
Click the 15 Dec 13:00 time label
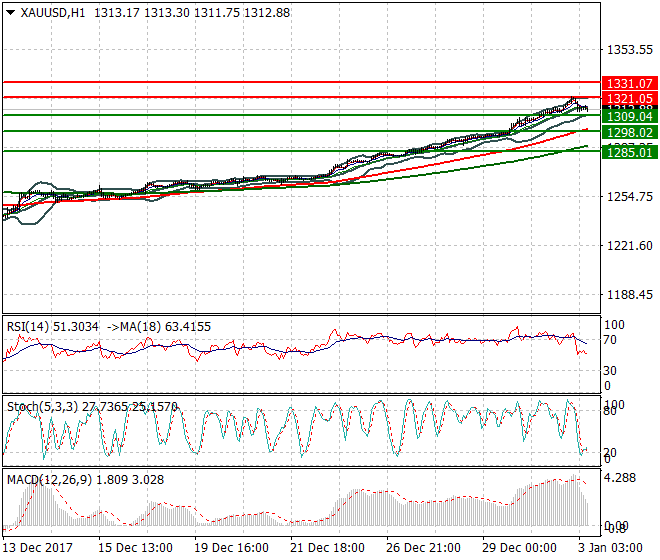click(x=135, y=548)
